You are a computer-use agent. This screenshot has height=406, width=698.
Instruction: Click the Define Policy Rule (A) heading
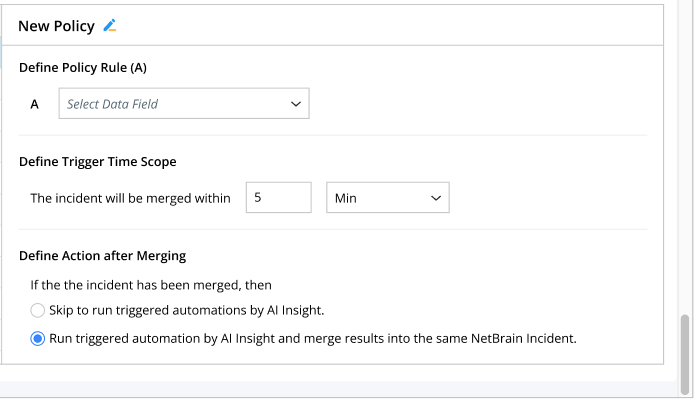83,68
